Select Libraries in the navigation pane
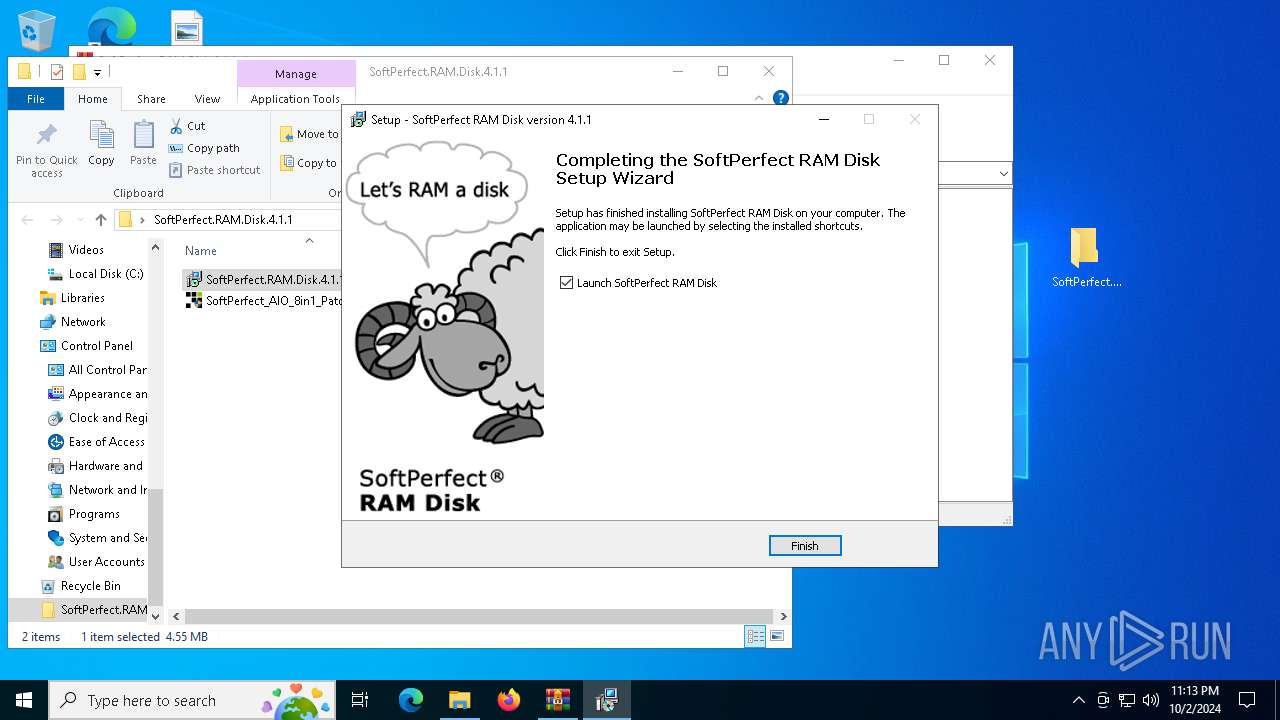 click(82, 298)
